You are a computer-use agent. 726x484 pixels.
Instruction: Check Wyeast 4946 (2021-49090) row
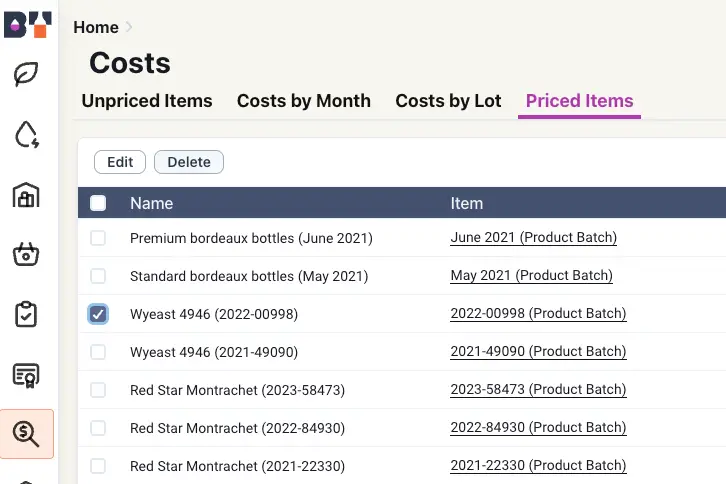(x=98, y=352)
